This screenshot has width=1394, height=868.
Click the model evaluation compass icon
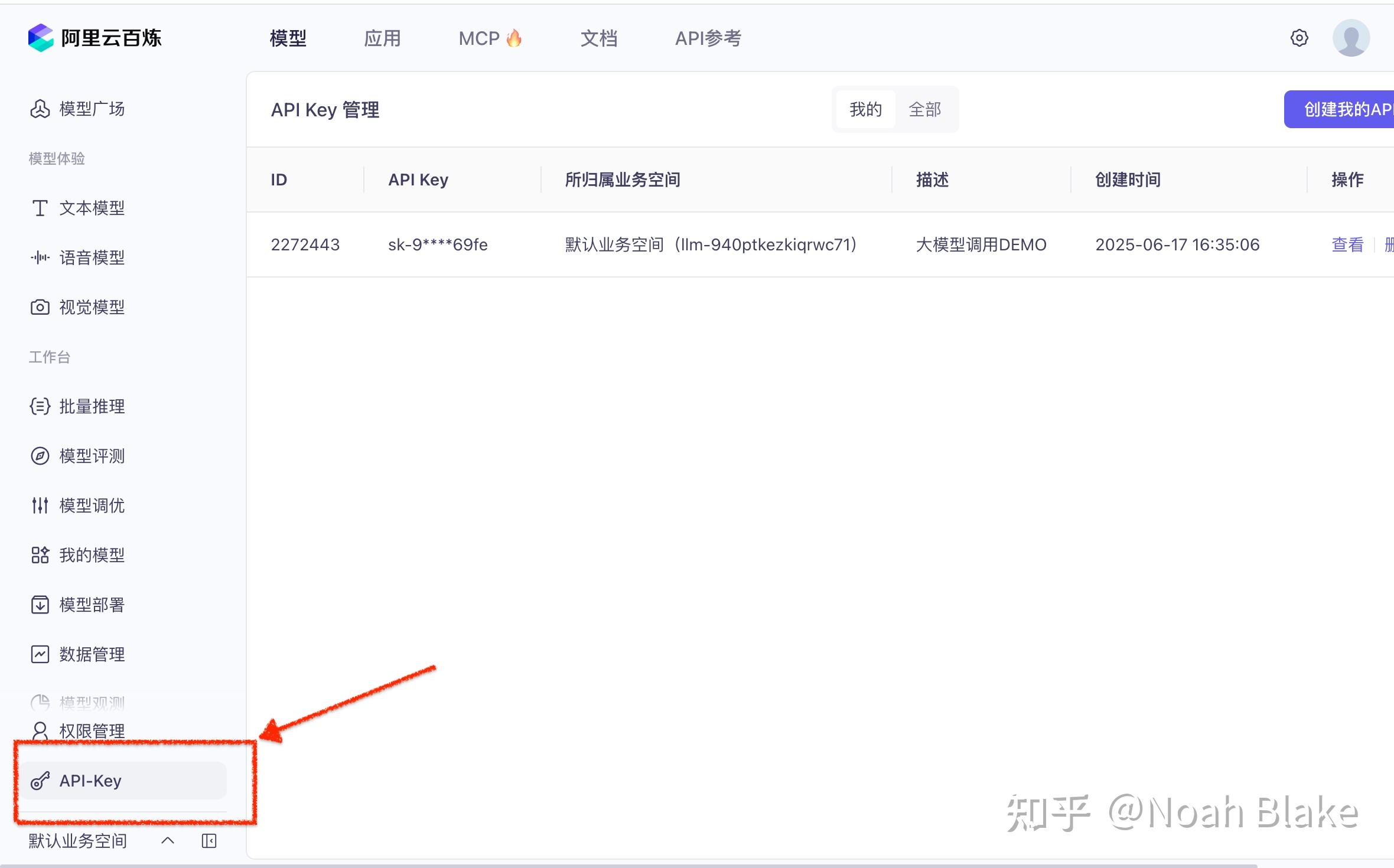pyautogui.click(x=40, y=456)
